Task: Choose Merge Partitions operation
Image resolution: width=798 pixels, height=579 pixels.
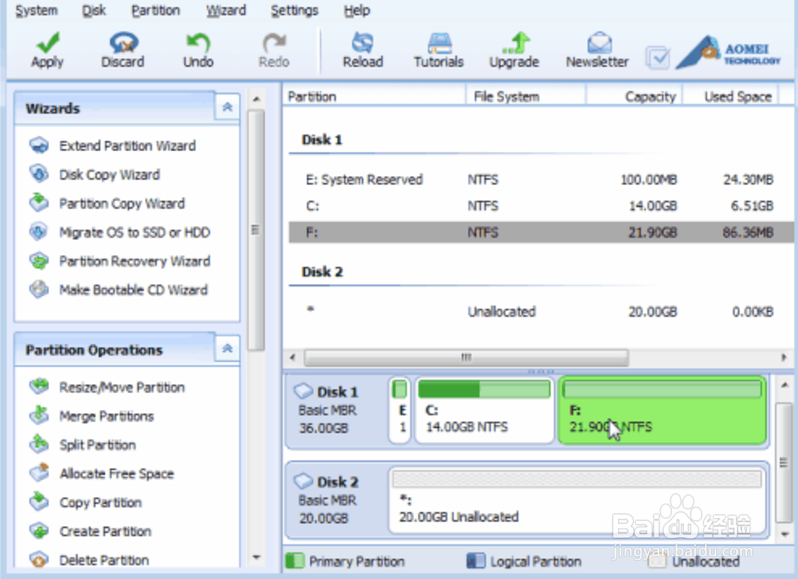Action: [106, 416]
